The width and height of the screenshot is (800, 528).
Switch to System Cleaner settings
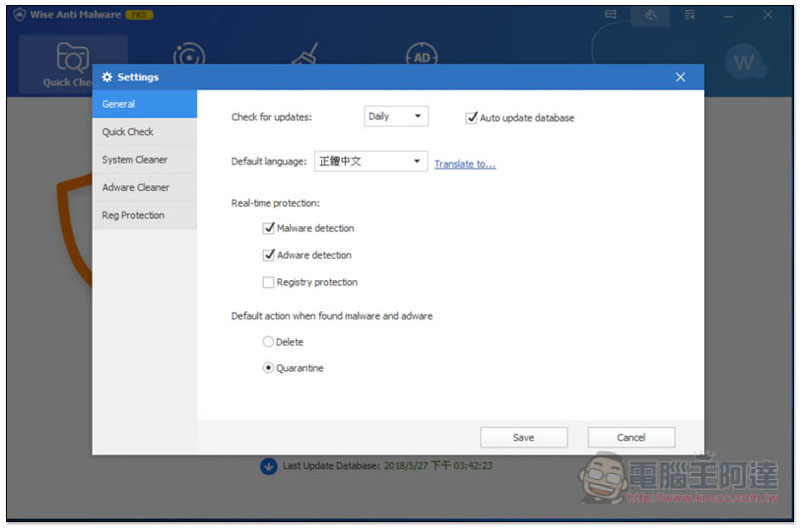coord(144,160)
